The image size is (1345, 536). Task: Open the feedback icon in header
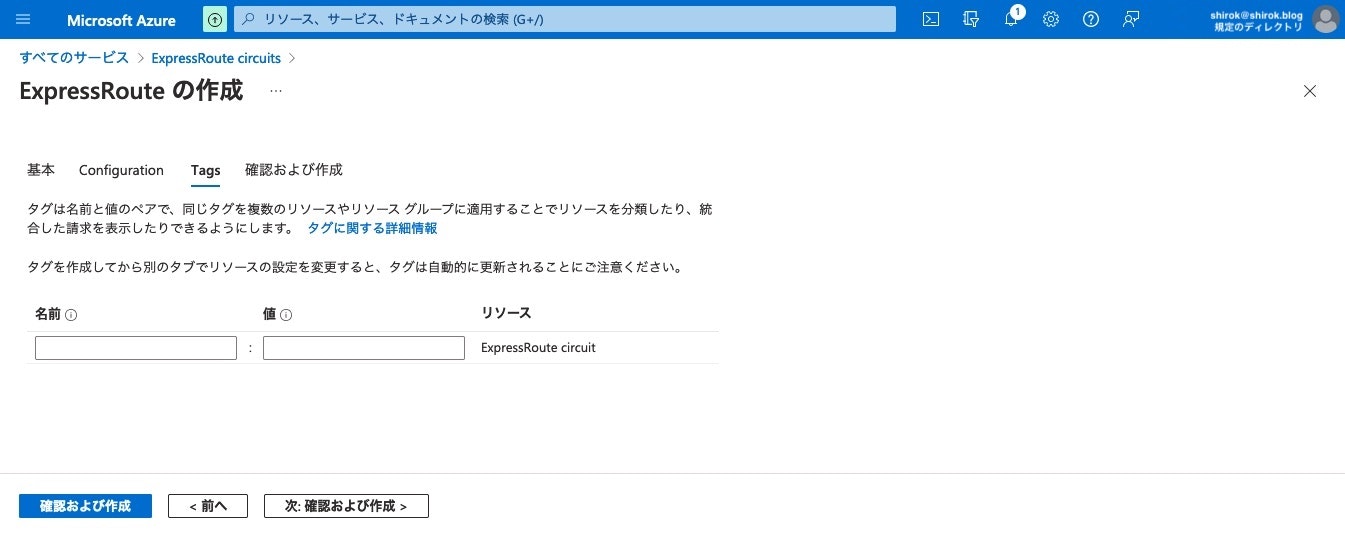1131,19
